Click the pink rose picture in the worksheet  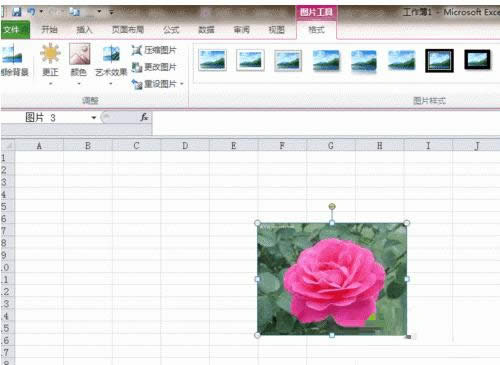point(332,279)
